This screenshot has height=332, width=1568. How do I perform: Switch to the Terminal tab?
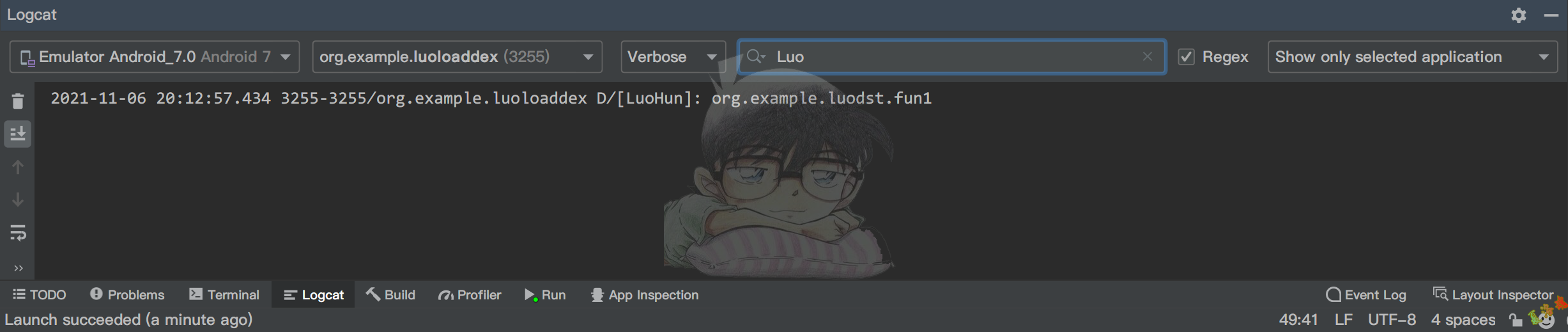224,295
